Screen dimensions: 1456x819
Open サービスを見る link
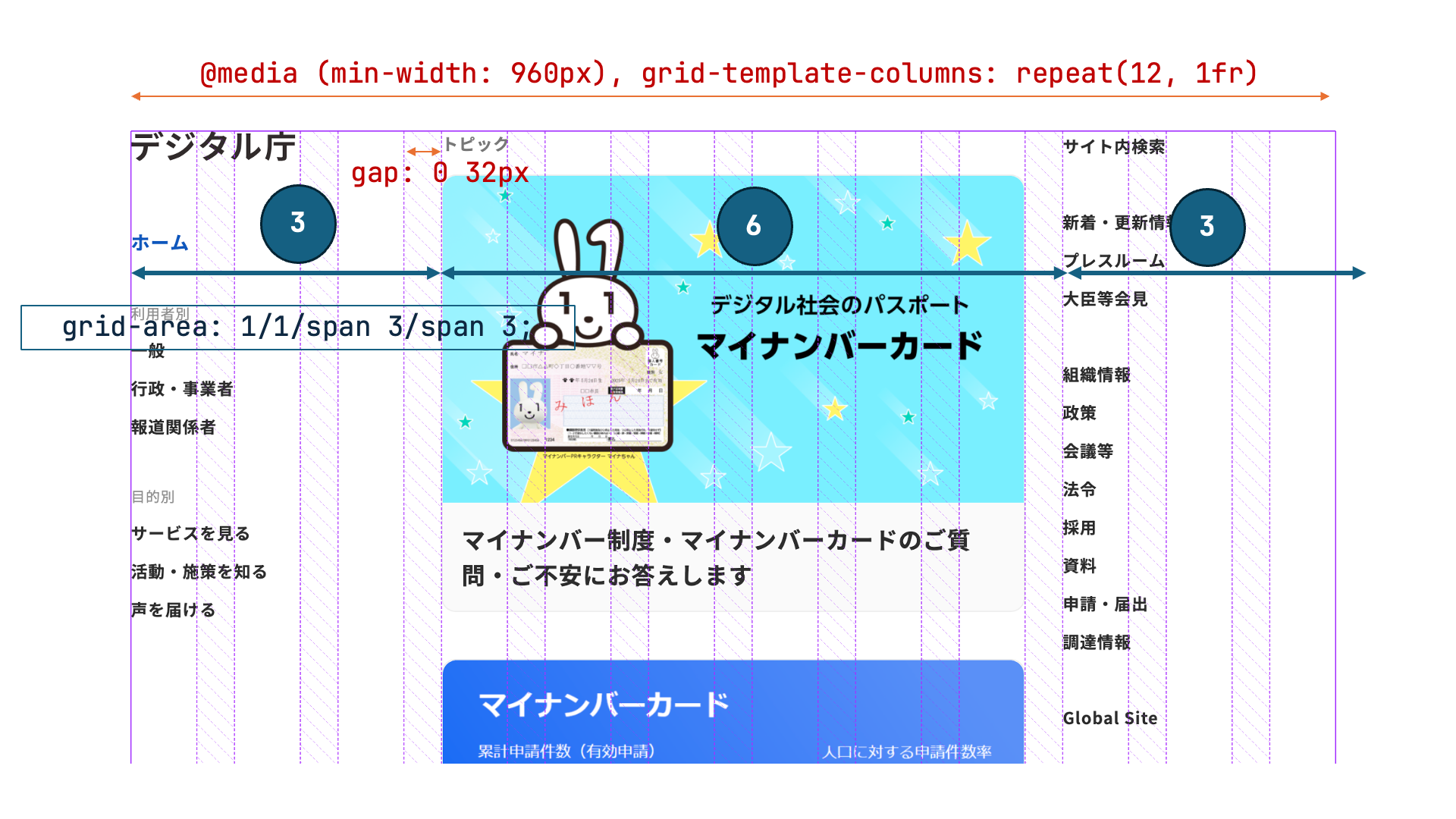[x=190, y=534]
